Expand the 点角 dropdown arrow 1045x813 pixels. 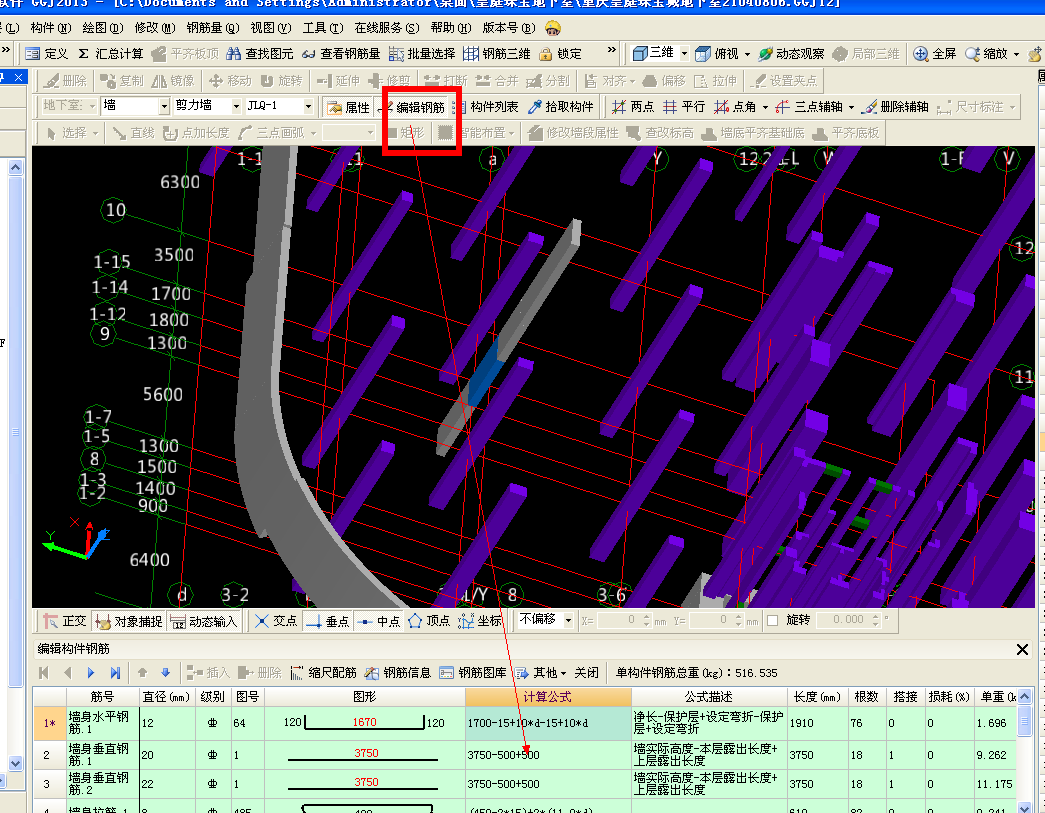765,107
